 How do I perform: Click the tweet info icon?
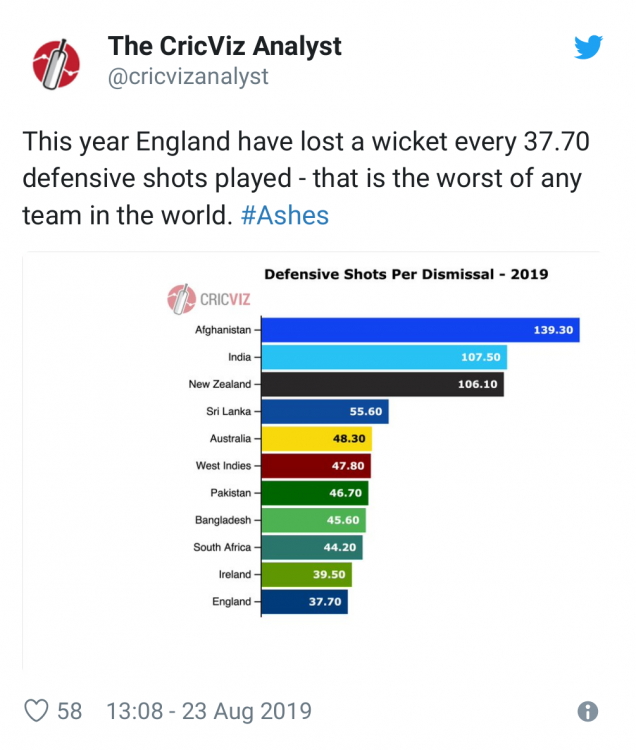tap(588, 712)
